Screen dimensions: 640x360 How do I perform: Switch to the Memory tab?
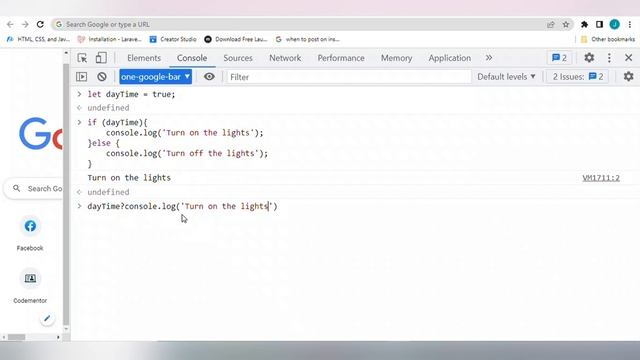pyautogui.click(x=396, y=58)
